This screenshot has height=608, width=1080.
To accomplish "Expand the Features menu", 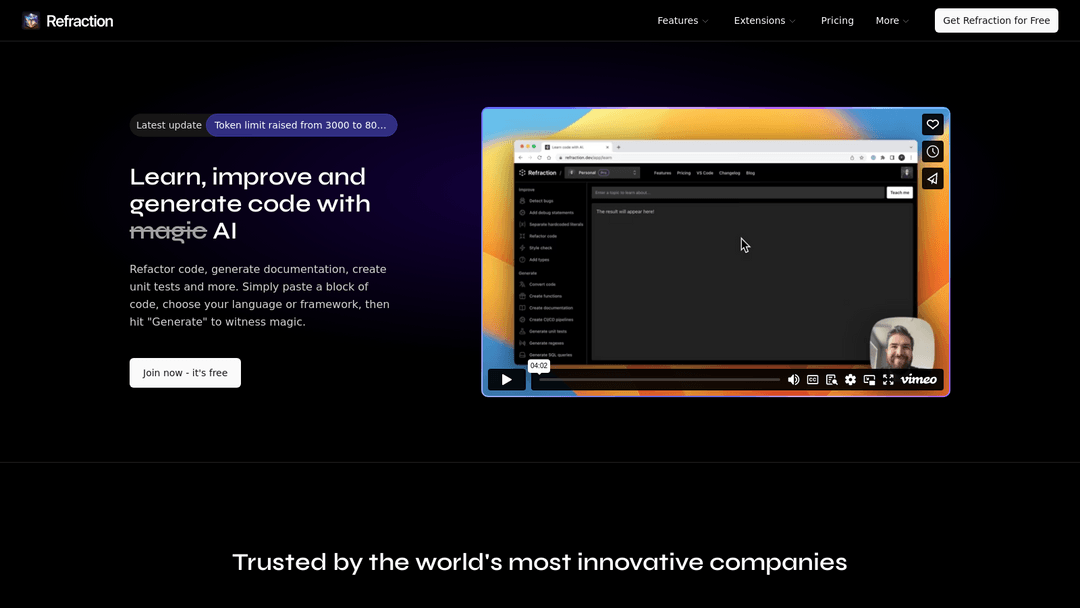I will (683, 21).
